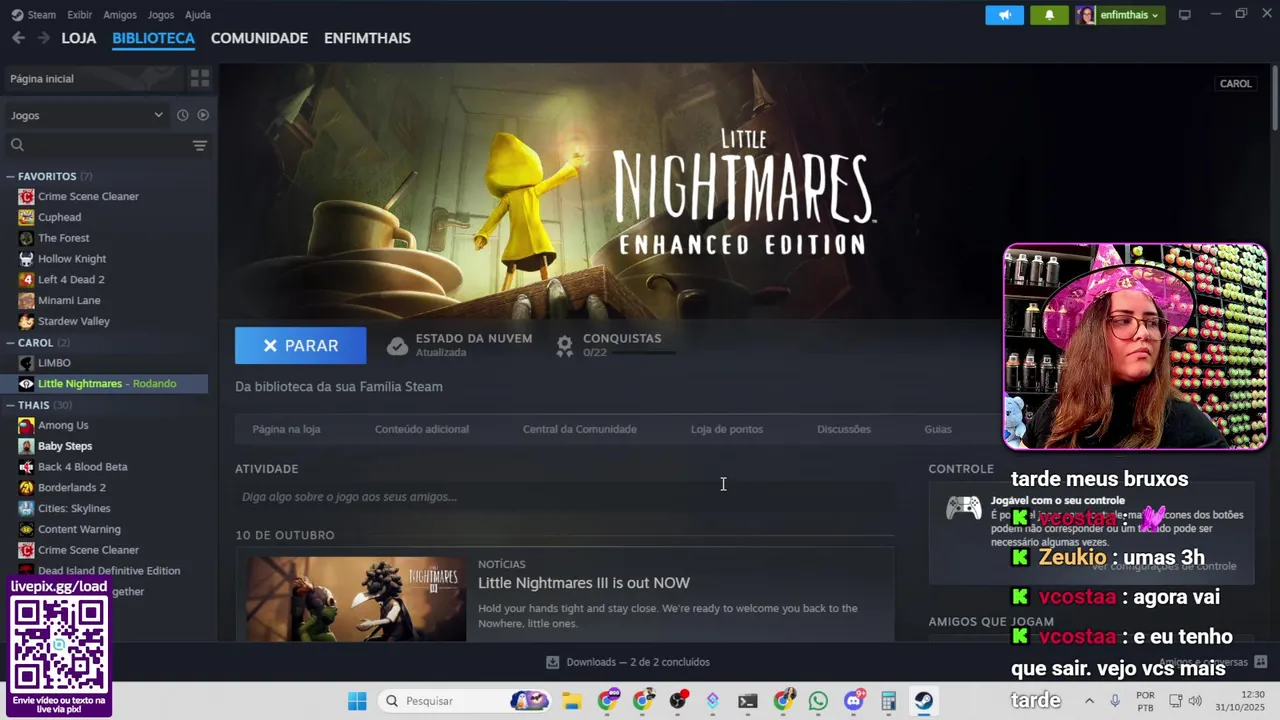Click the downloads icon in the bottom bar
This screenshot has height=720, width=1280.
coord(552,662)
